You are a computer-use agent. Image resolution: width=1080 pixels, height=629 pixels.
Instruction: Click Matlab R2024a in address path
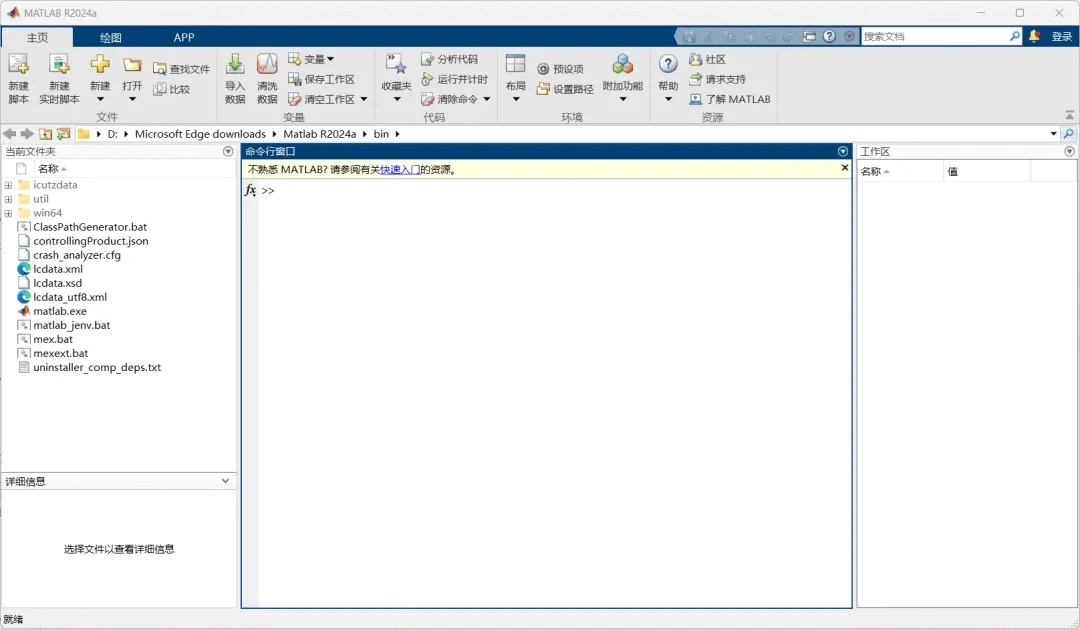(x=320, y=134)
